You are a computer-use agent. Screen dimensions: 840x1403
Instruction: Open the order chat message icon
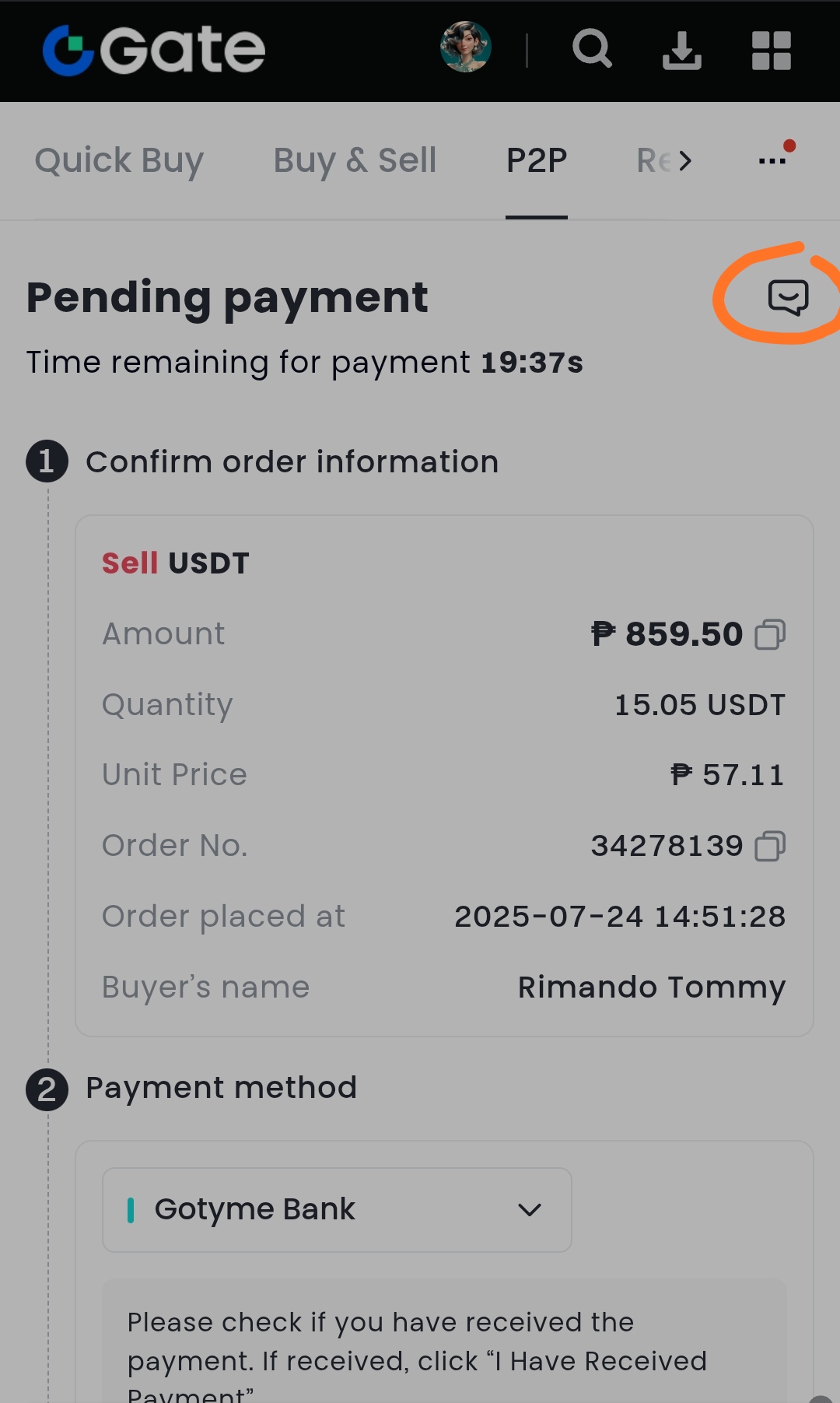click(788, 297)
